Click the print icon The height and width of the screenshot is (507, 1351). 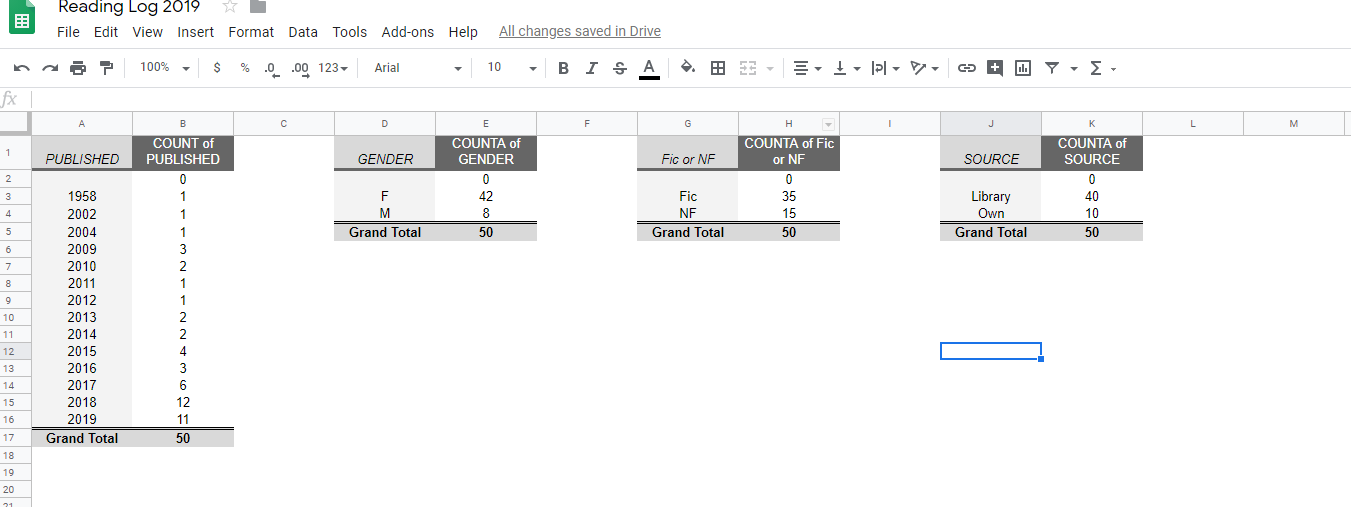tap(78, 68)
